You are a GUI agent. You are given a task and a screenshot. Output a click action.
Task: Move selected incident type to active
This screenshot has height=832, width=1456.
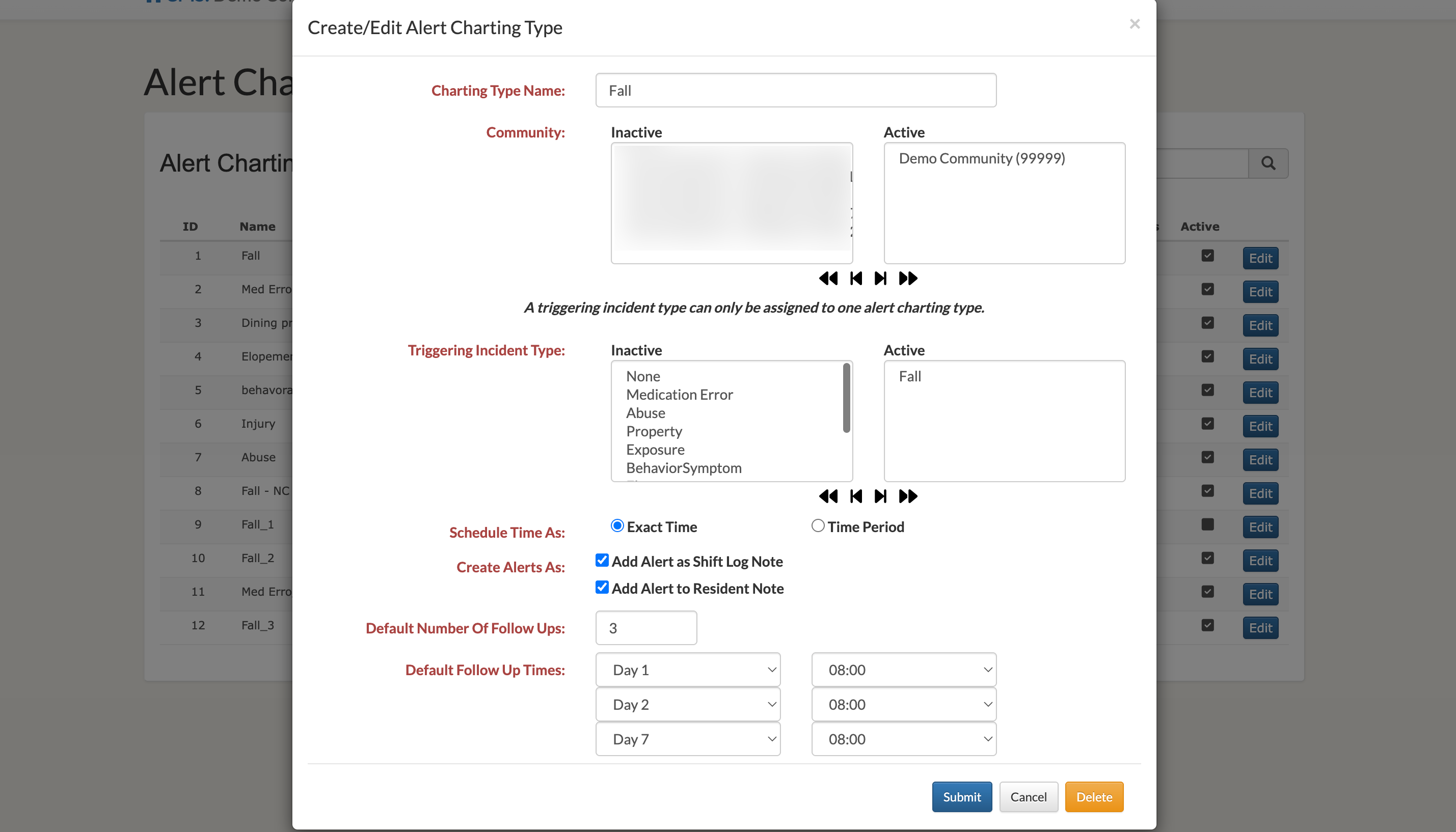[880, 496]
